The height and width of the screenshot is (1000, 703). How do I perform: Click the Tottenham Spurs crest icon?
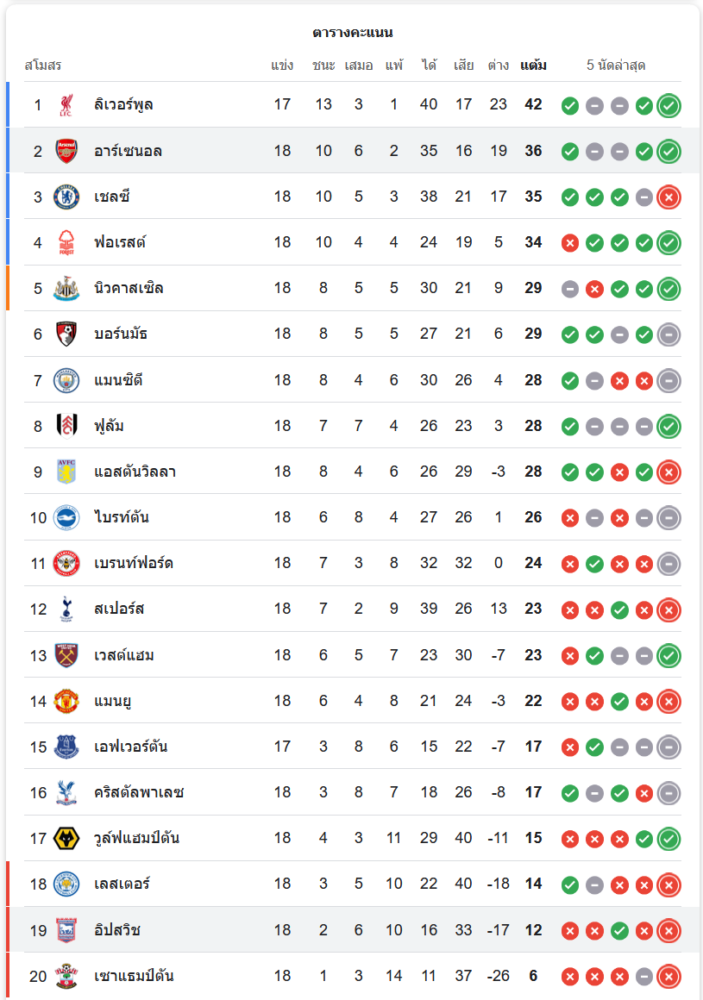[67, 609]
